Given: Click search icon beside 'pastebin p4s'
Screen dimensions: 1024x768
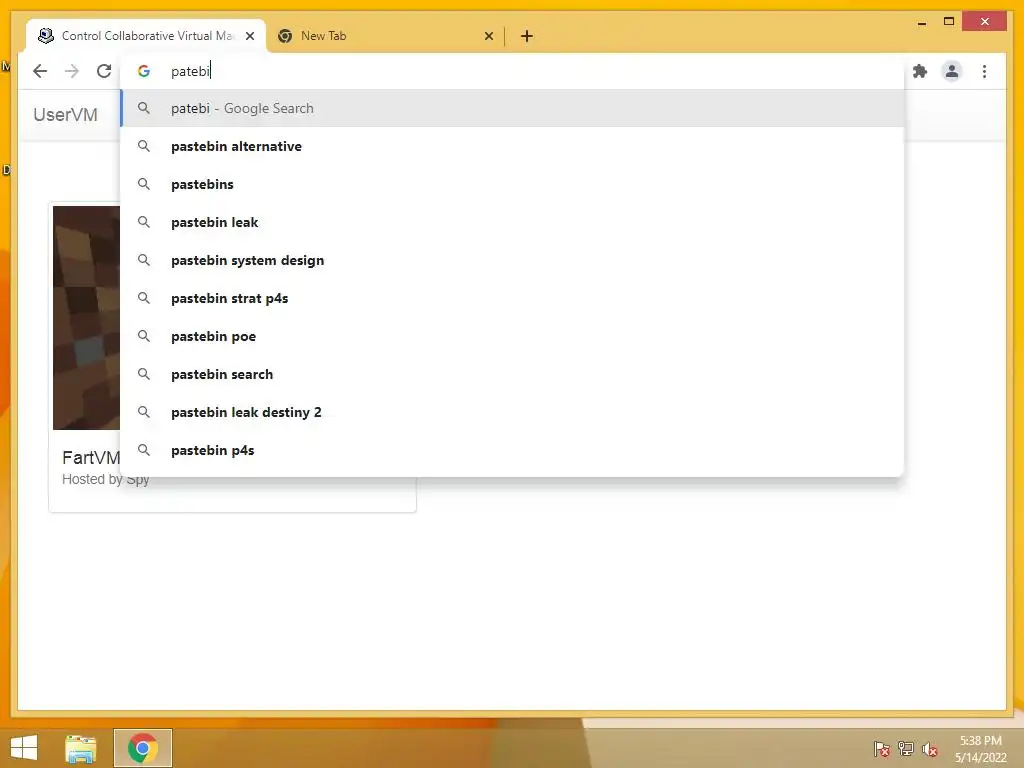Looking at the screenshot, I should [144, 450].
